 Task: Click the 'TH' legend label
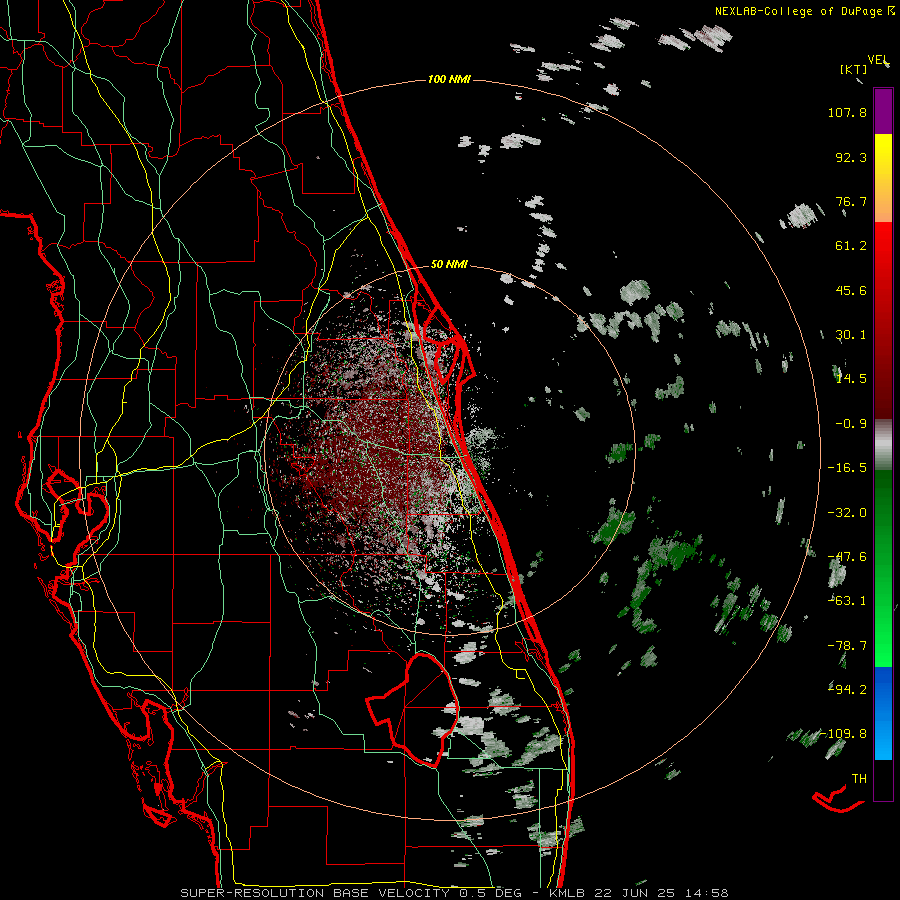(x=859, y=779)
